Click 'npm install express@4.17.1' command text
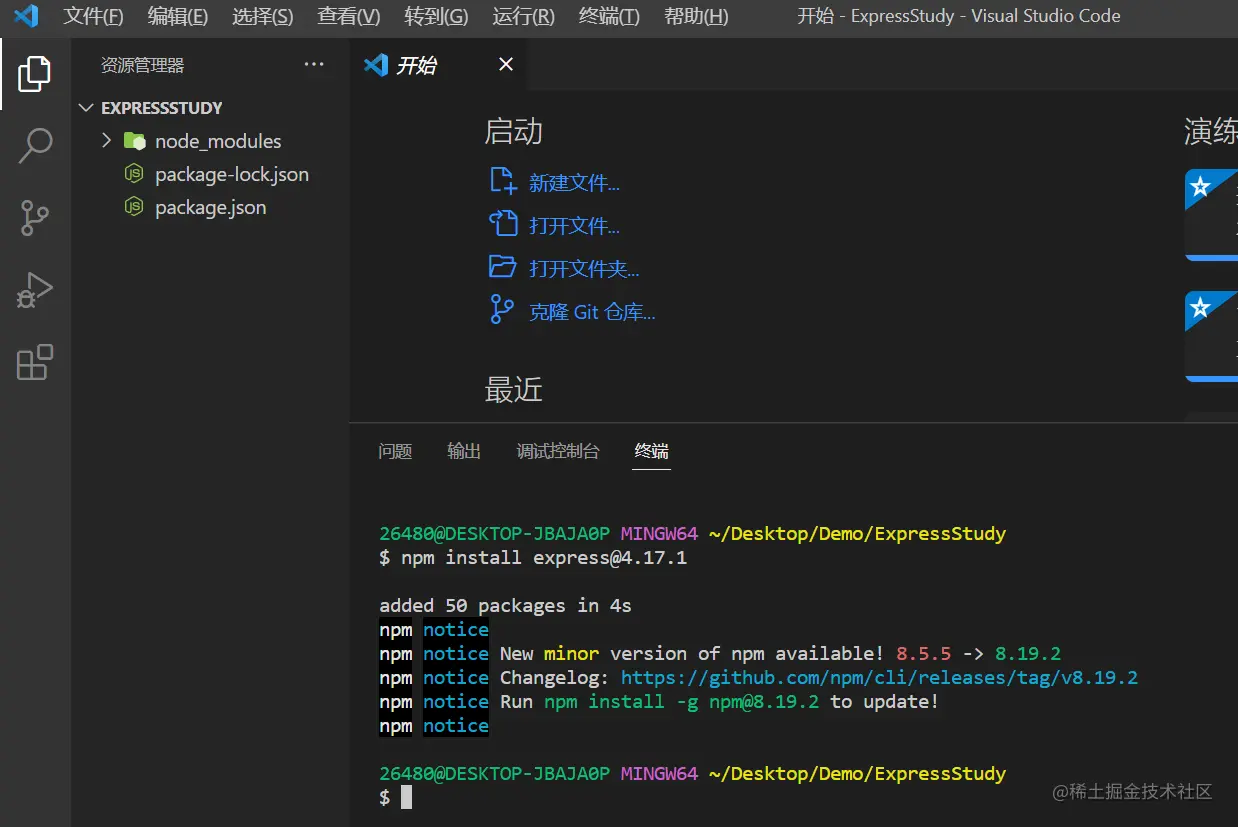This screenshot has width=1238, height=827. [x=544, y=558]
